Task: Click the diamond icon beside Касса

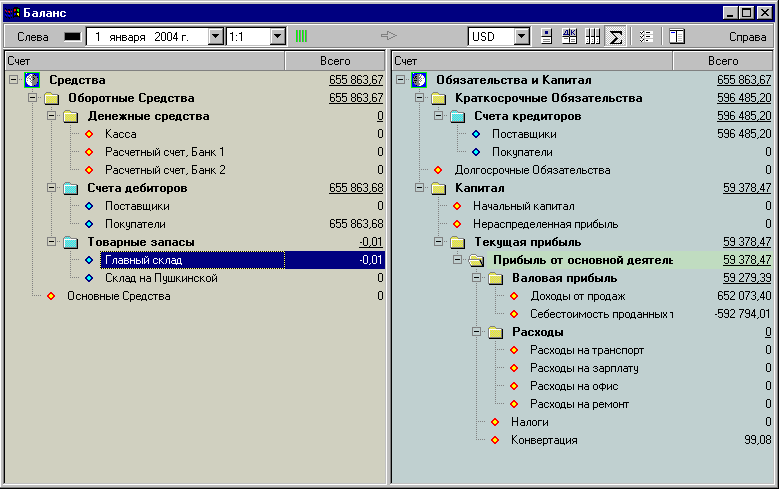Action: (89, 134)
